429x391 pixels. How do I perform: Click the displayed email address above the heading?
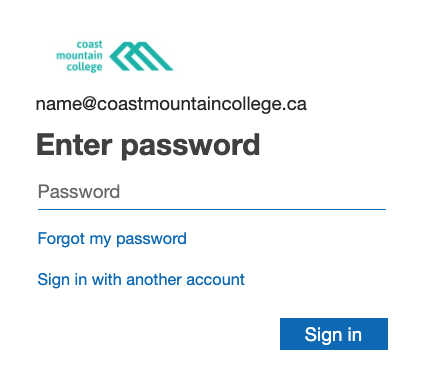click(171, 104)
